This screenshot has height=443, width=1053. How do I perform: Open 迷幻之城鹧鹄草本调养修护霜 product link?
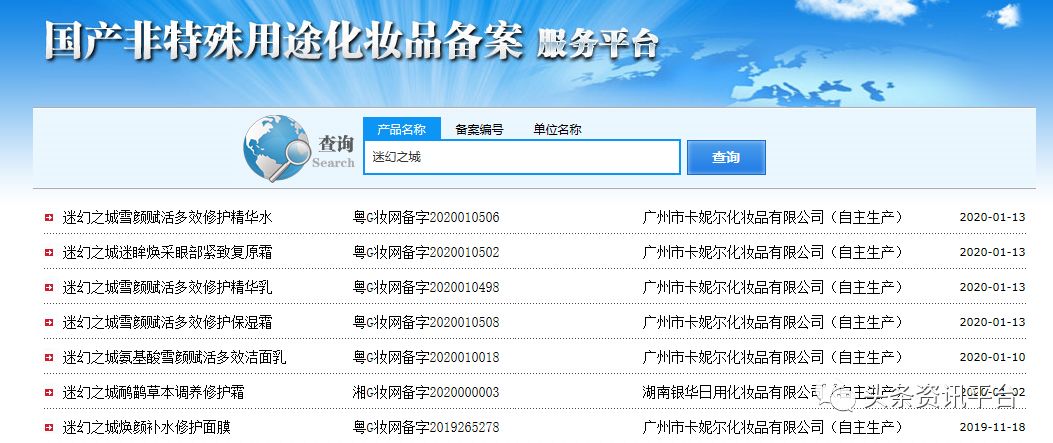click(x=153, y=392)
